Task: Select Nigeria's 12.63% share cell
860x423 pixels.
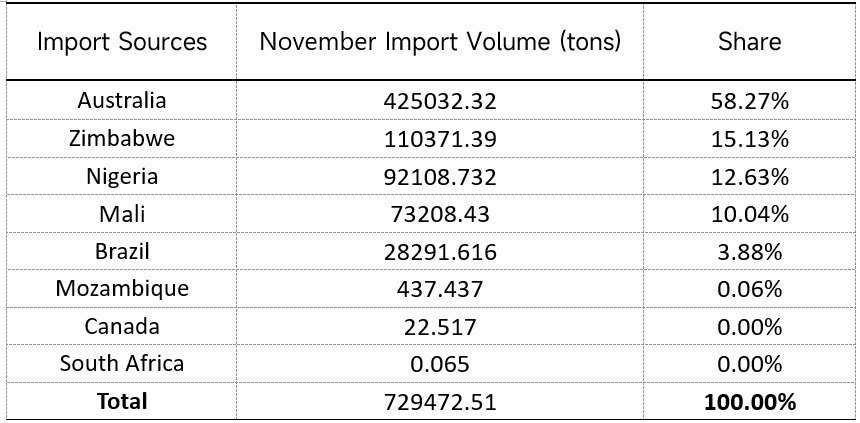Action: tap(749, 177)
